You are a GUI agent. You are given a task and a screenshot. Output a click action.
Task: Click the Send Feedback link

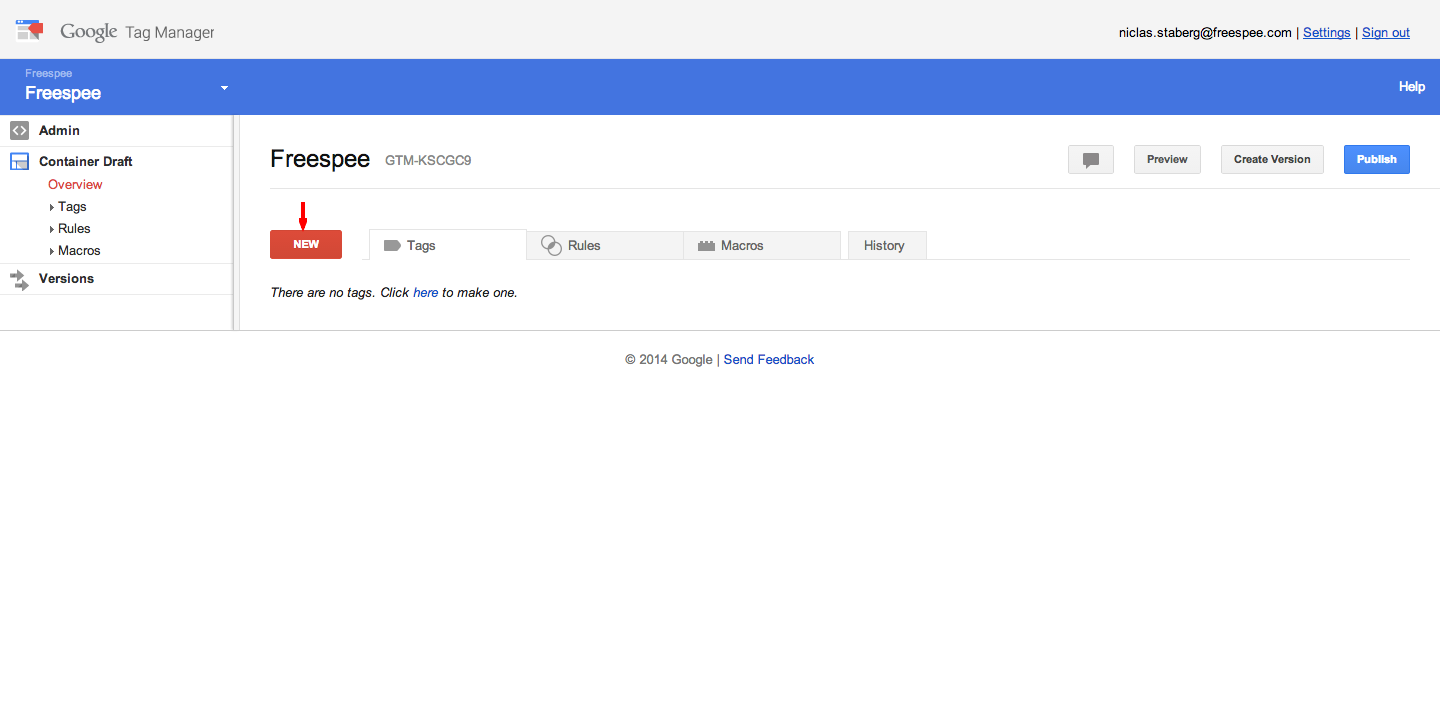click(769, 360)
